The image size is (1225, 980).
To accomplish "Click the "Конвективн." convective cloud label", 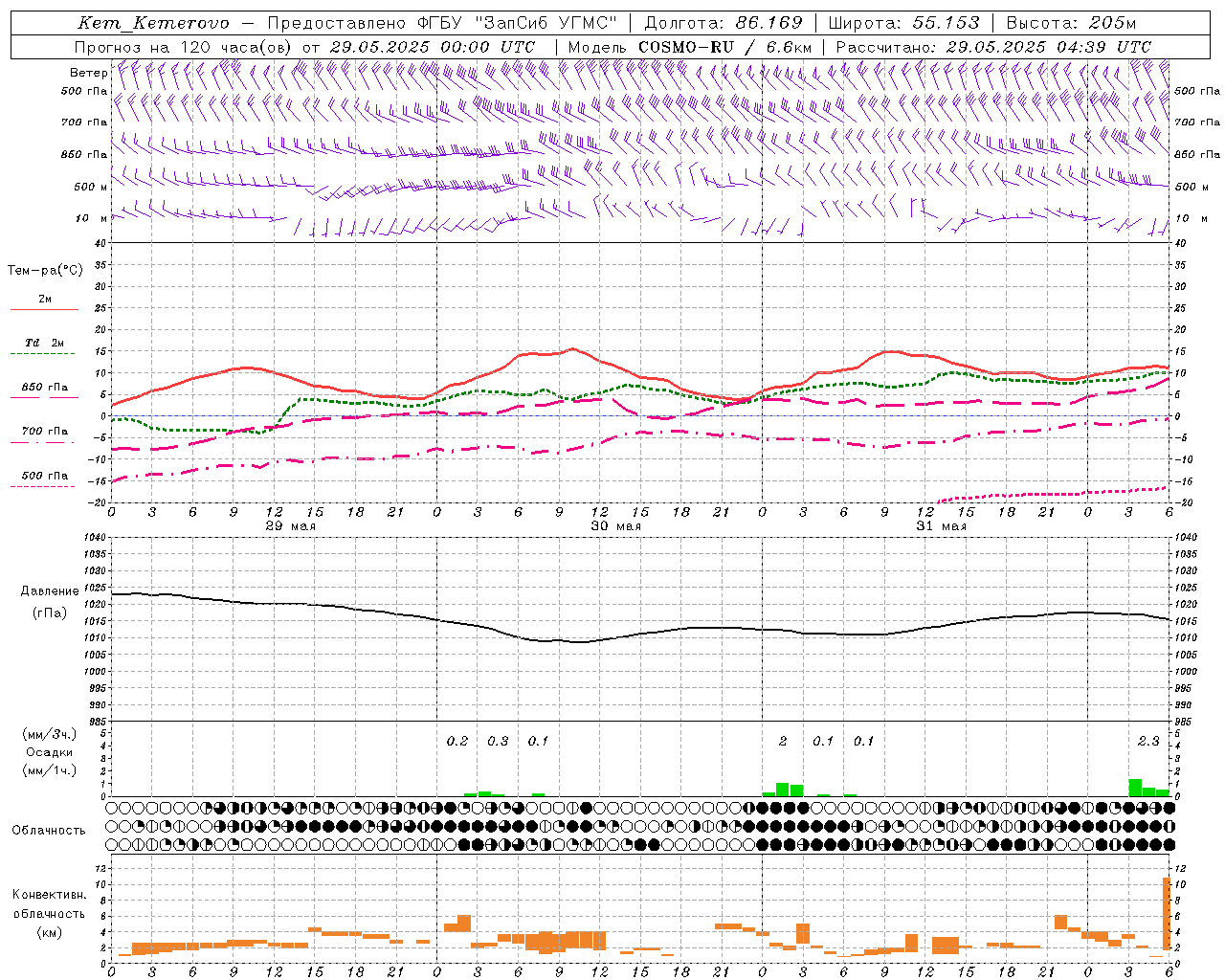I will [49, 894].
